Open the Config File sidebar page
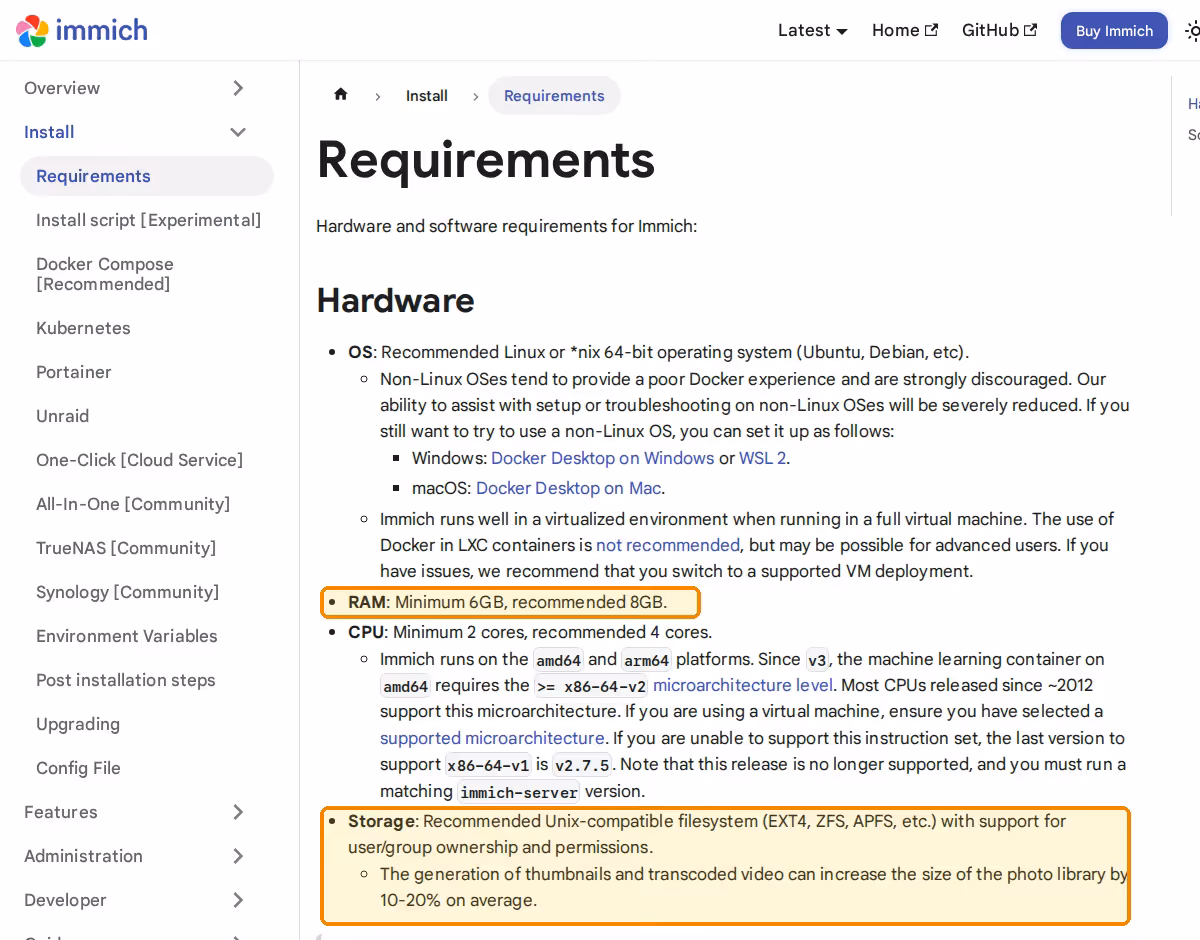 [x=78, y=768]
